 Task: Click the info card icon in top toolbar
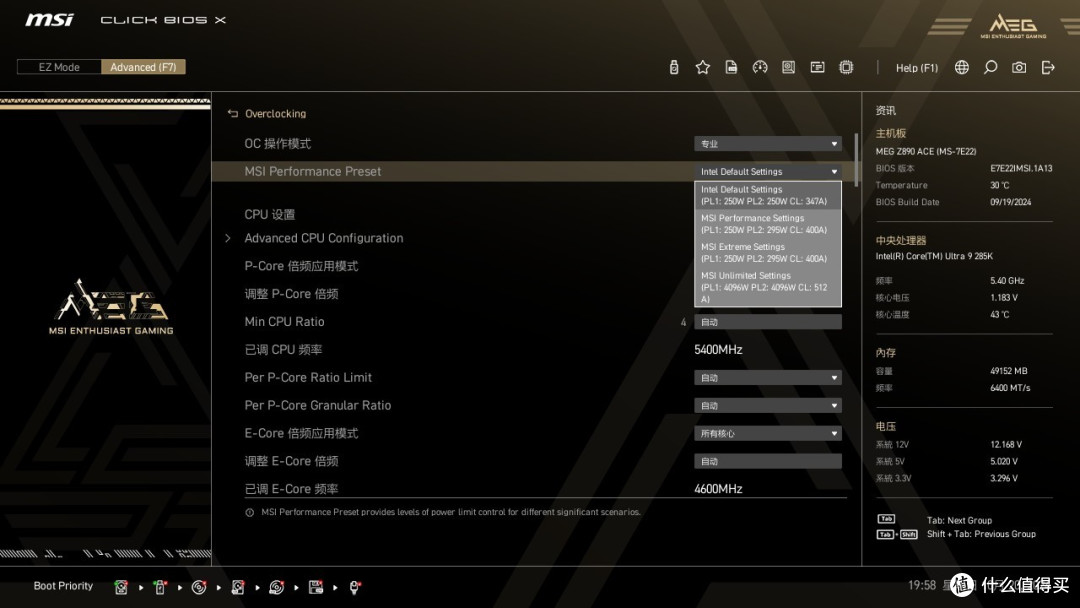point(818,67)
